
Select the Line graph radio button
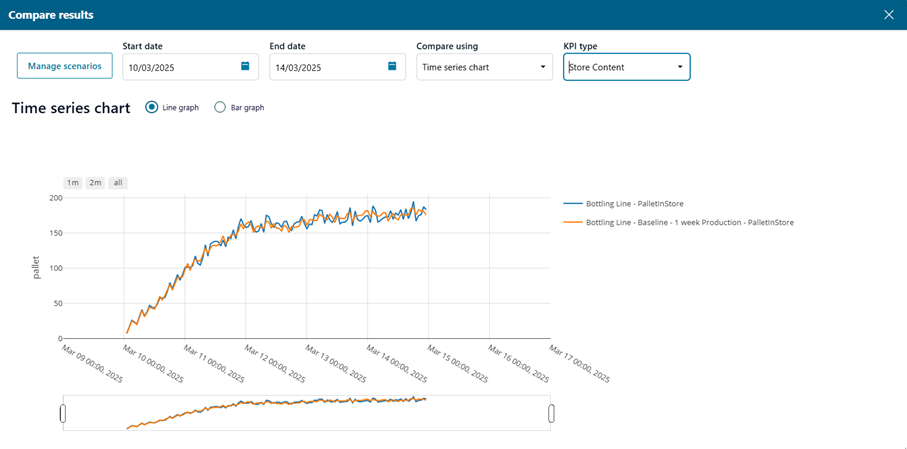click(152, 107)
